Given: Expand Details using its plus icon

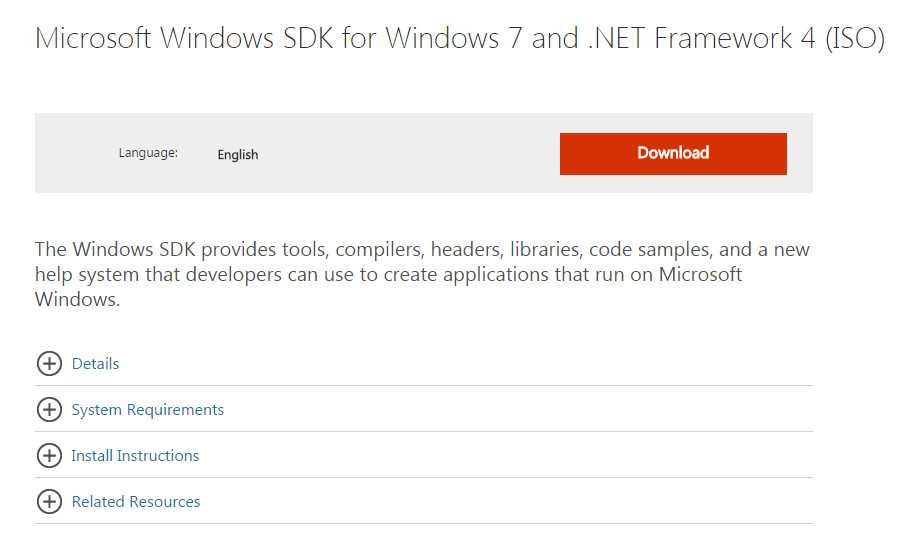Looking at the screenshot, I should 49,364.
